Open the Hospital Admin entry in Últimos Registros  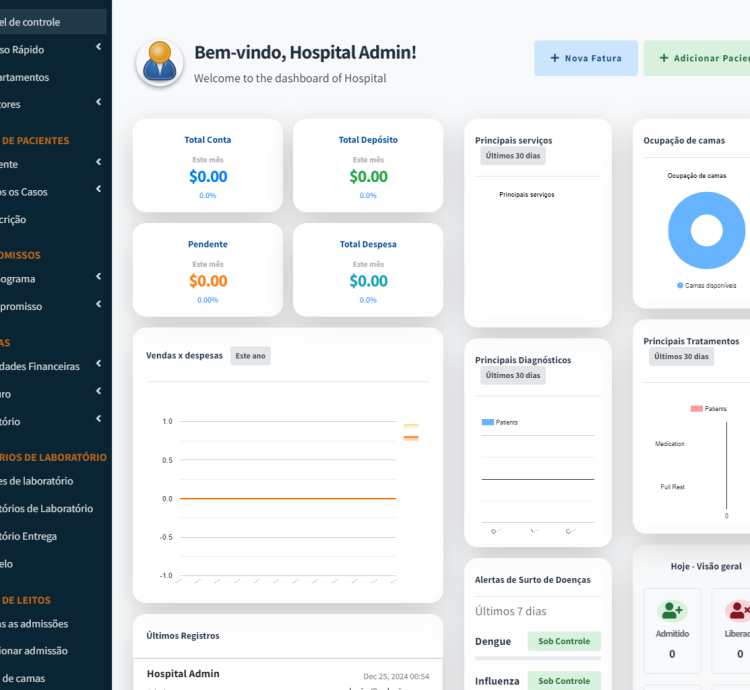[183, 673]
